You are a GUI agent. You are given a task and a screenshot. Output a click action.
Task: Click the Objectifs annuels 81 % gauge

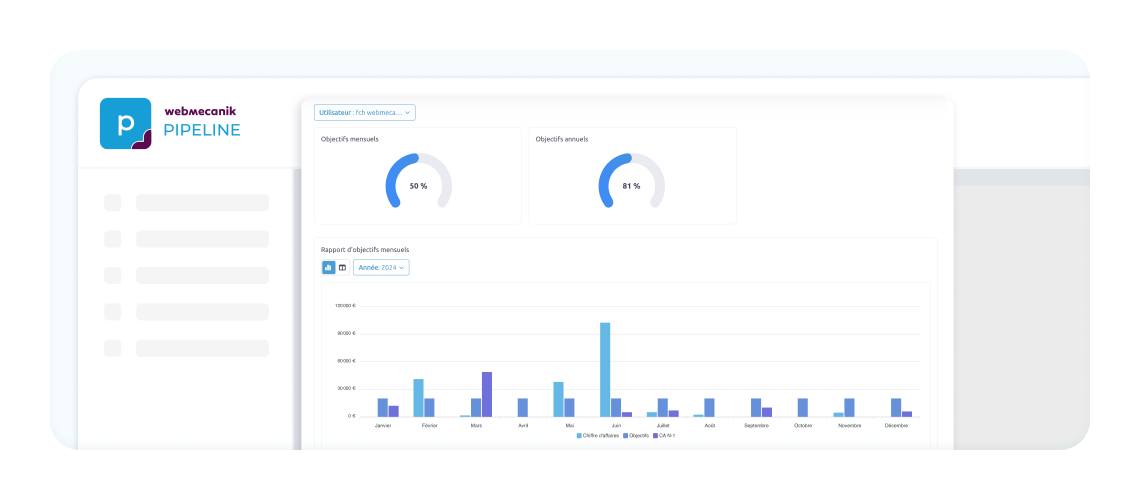[632, 181]
